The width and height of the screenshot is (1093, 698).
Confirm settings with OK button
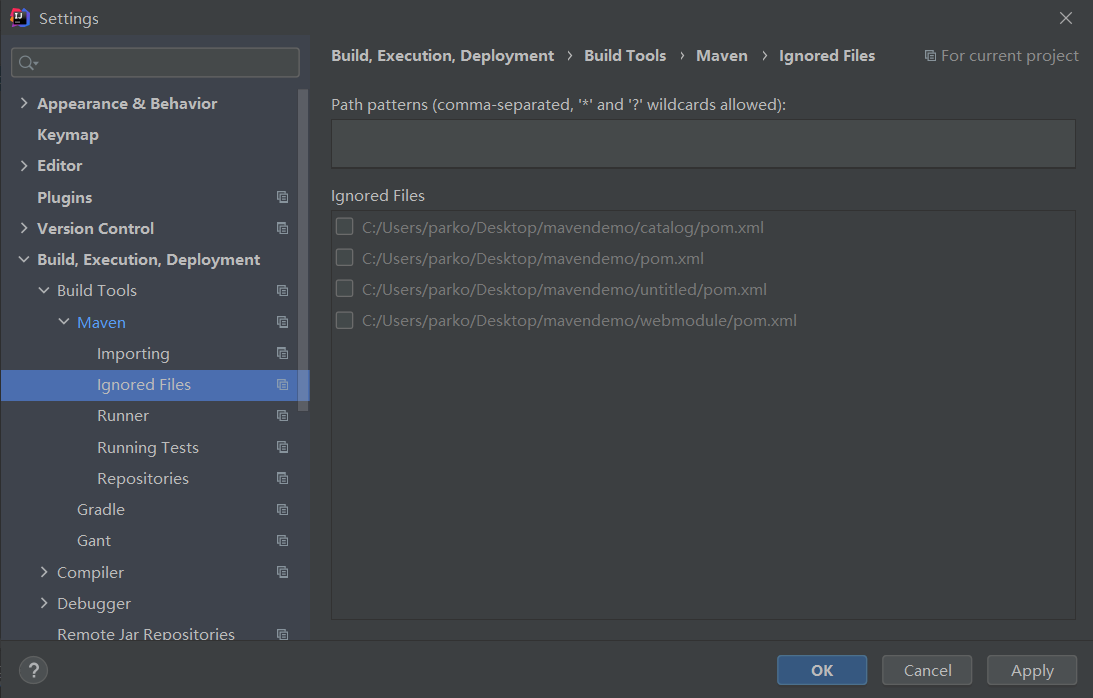coord(822,670)
